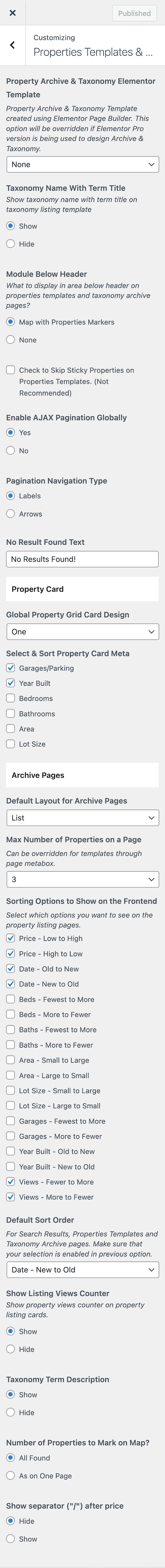Open the Elementor Template dropdown showing None
The width and height of the screenshot is (165, 1568).
tap(82, 164)
